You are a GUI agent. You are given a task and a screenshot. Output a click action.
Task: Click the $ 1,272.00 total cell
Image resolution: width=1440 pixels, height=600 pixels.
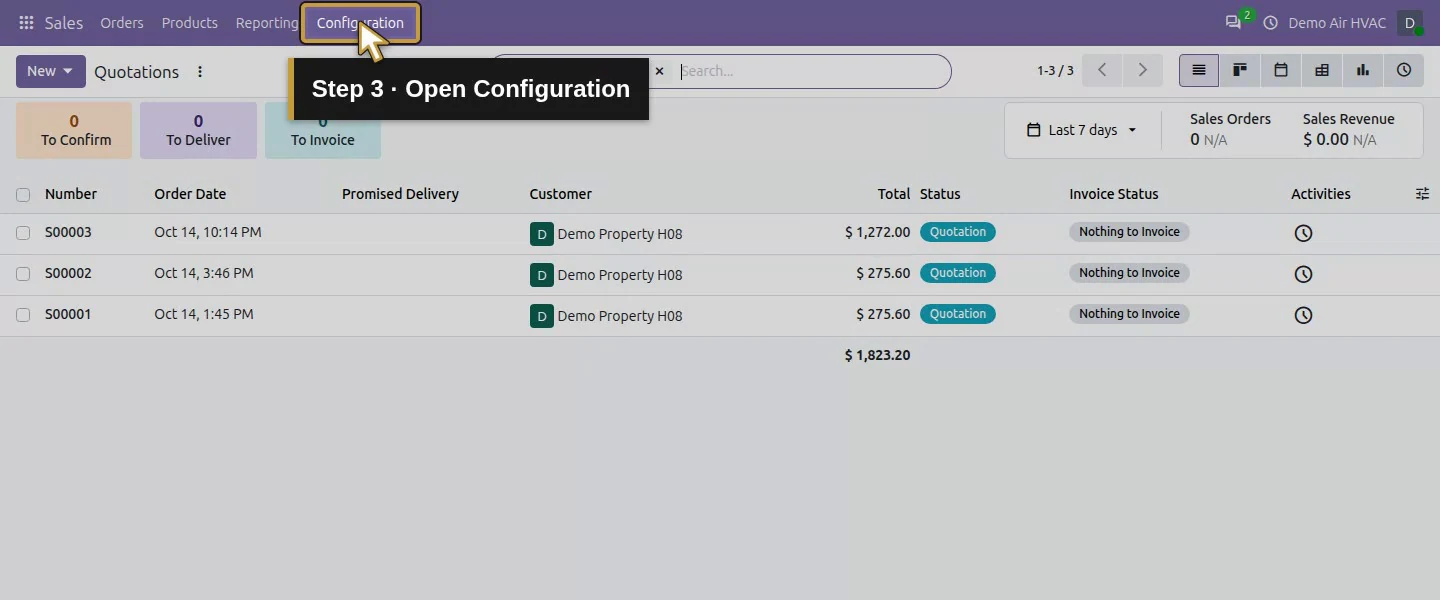point(877,232)
